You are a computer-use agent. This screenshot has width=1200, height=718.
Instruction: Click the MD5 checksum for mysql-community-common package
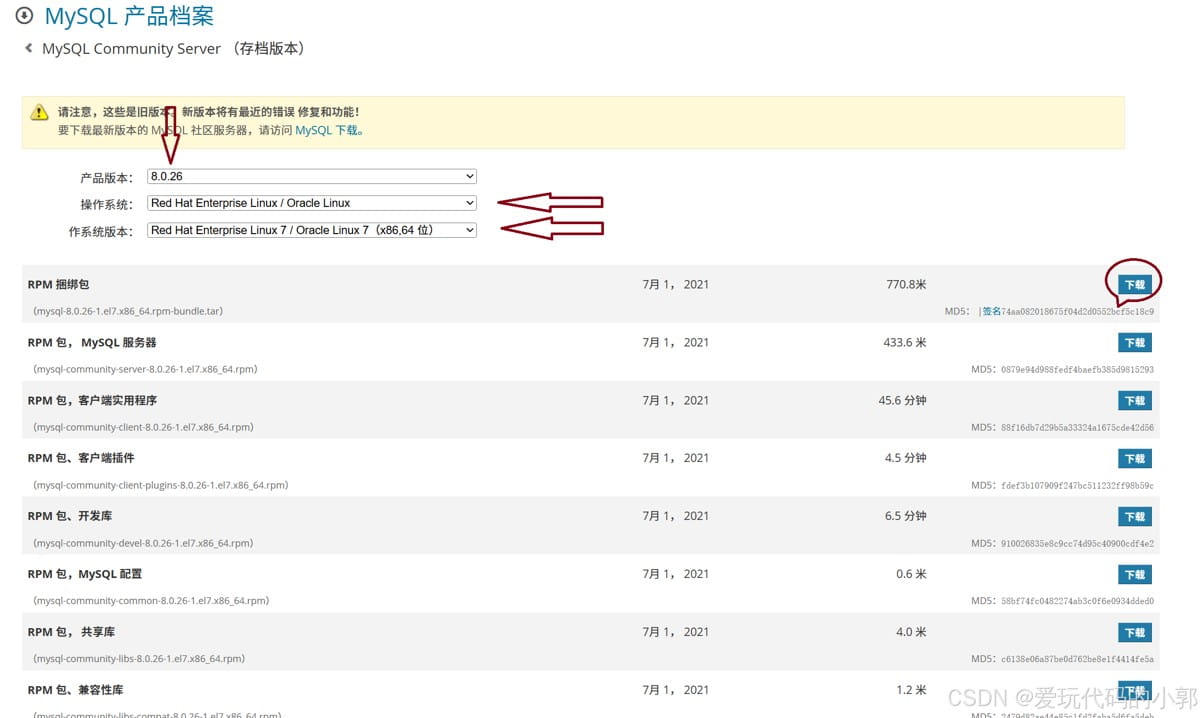1078,601
